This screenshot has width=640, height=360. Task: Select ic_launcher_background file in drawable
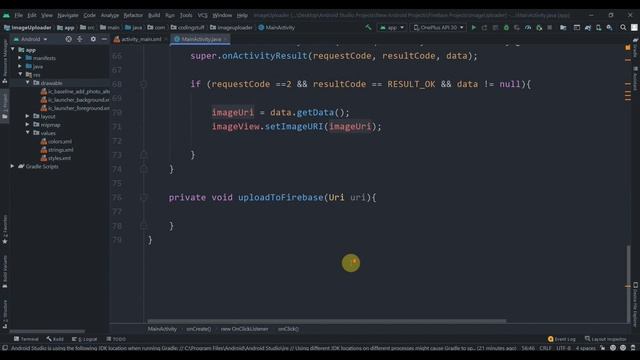[x=75, y=100]
